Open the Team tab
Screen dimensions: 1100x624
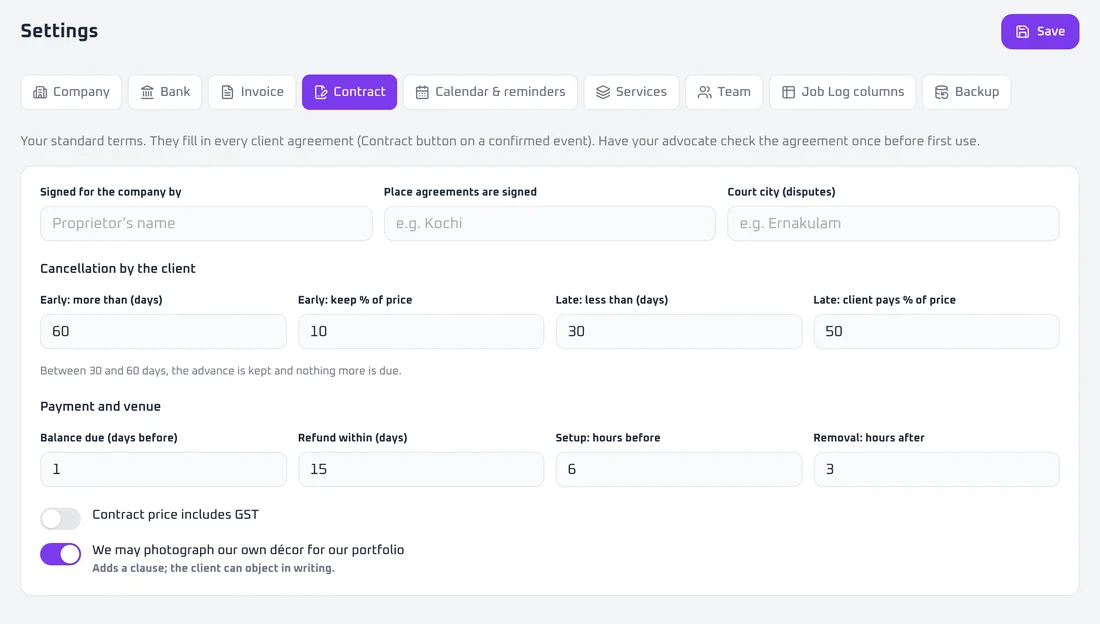point(724,92)
